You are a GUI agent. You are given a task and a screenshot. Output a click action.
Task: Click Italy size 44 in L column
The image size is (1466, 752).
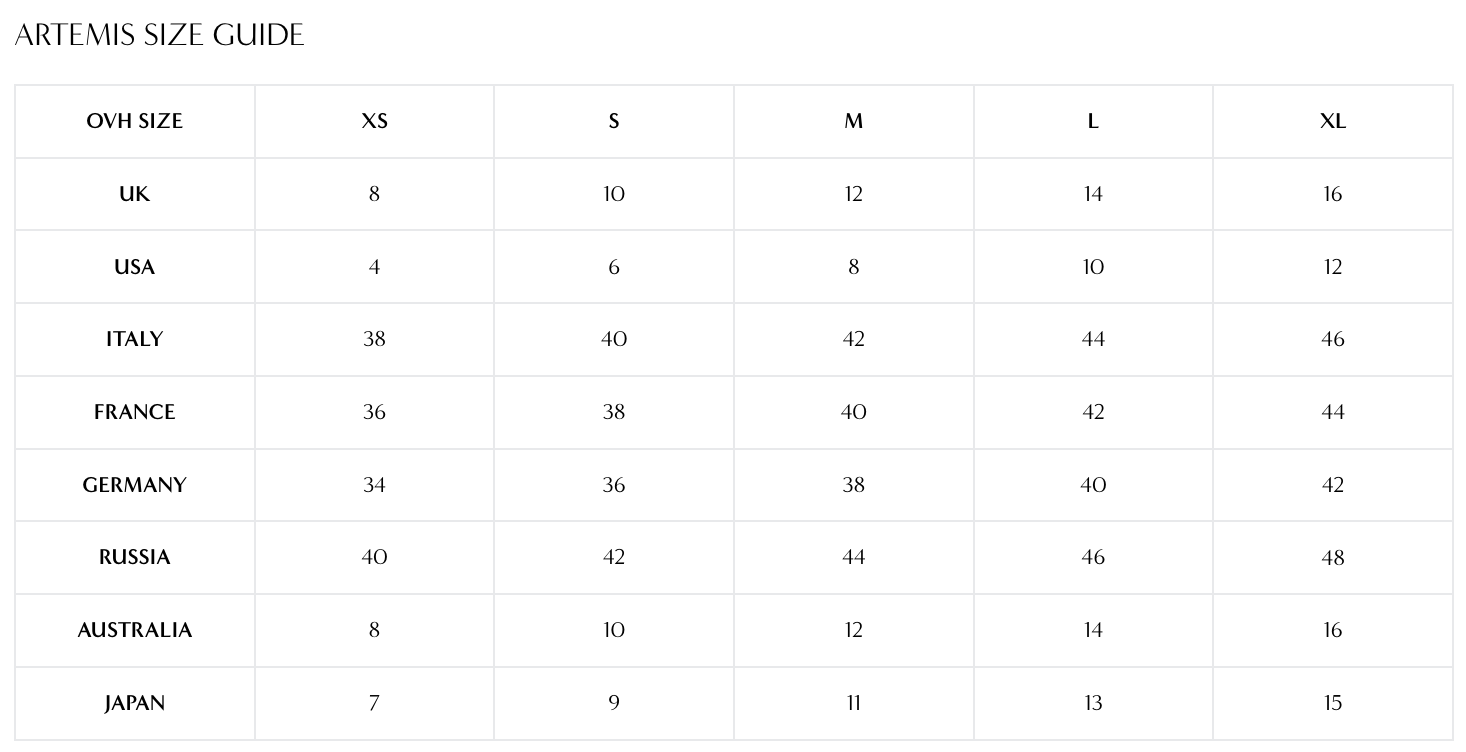pos(1093,339)
